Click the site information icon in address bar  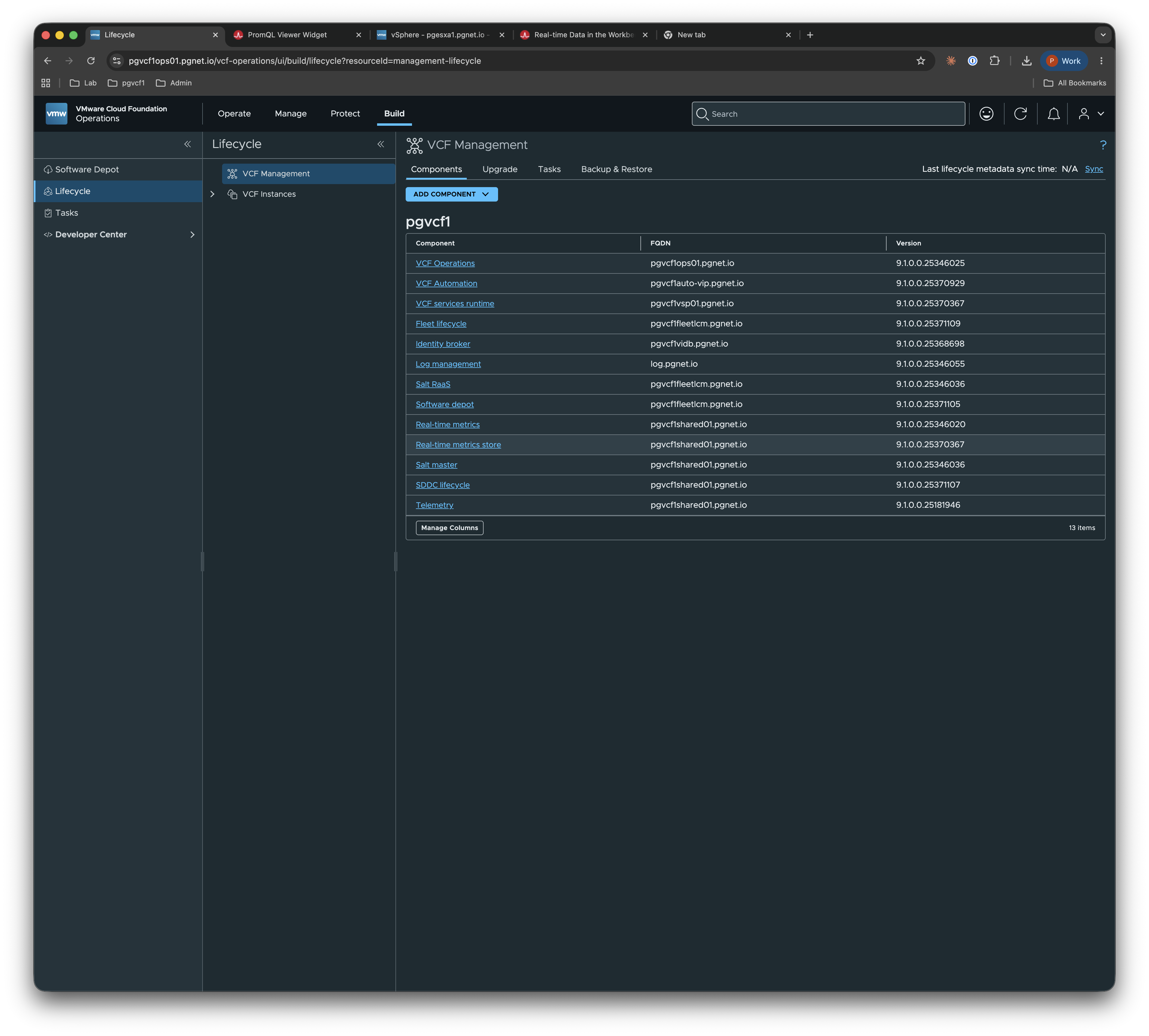pyautogui.click(x=117, y=61)
